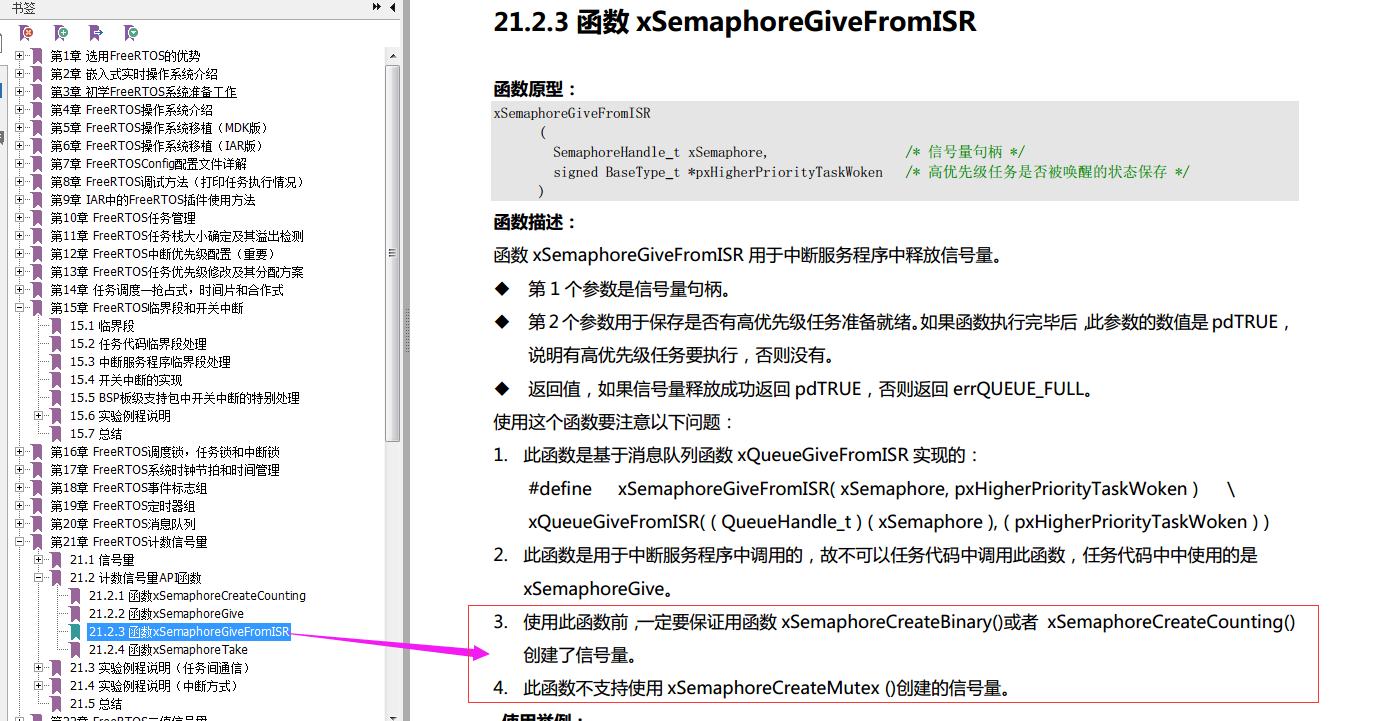Click the code line SemaphoreHandle_t xSemaphore,
1385x721 pixels.
click(660, 153)
